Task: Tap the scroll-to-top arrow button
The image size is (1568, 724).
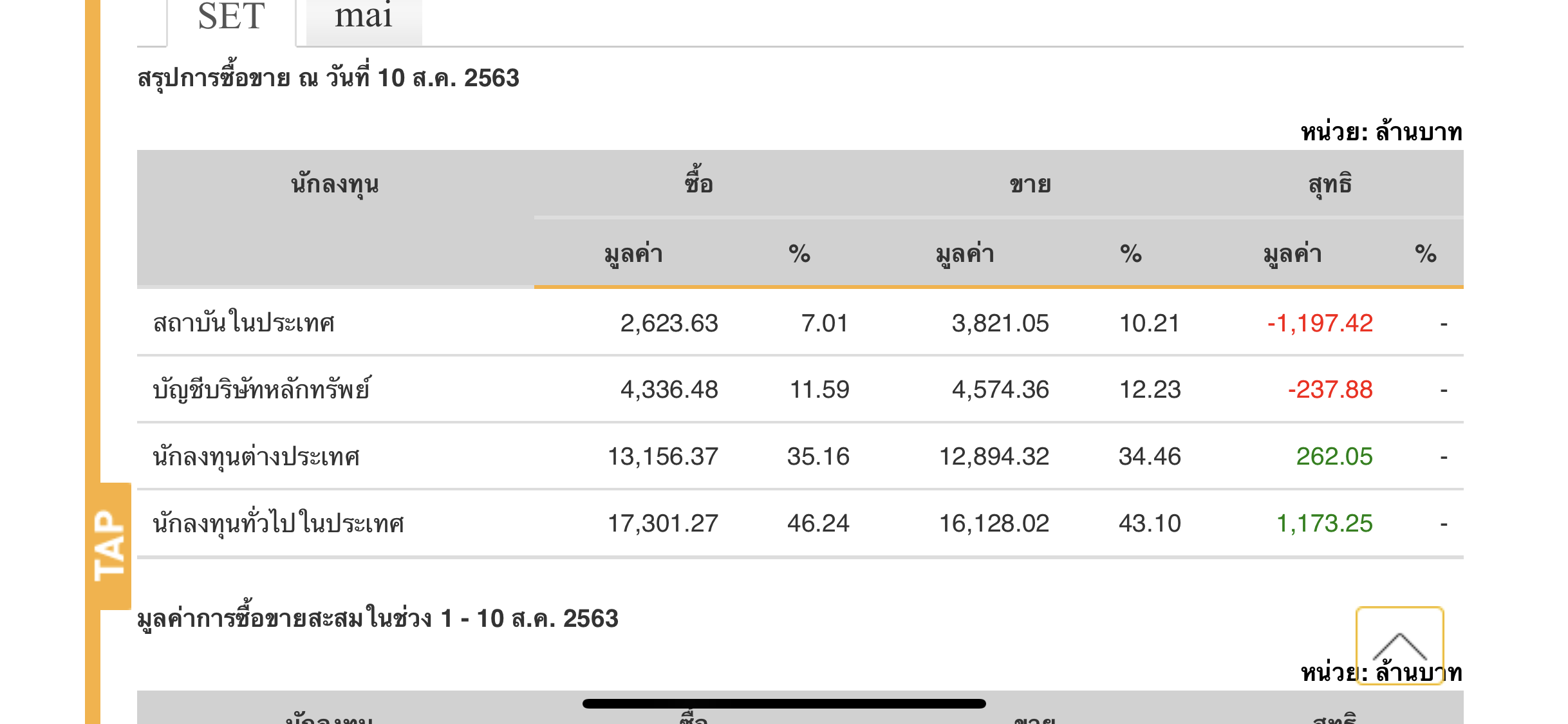Action: pos(1399,645)
